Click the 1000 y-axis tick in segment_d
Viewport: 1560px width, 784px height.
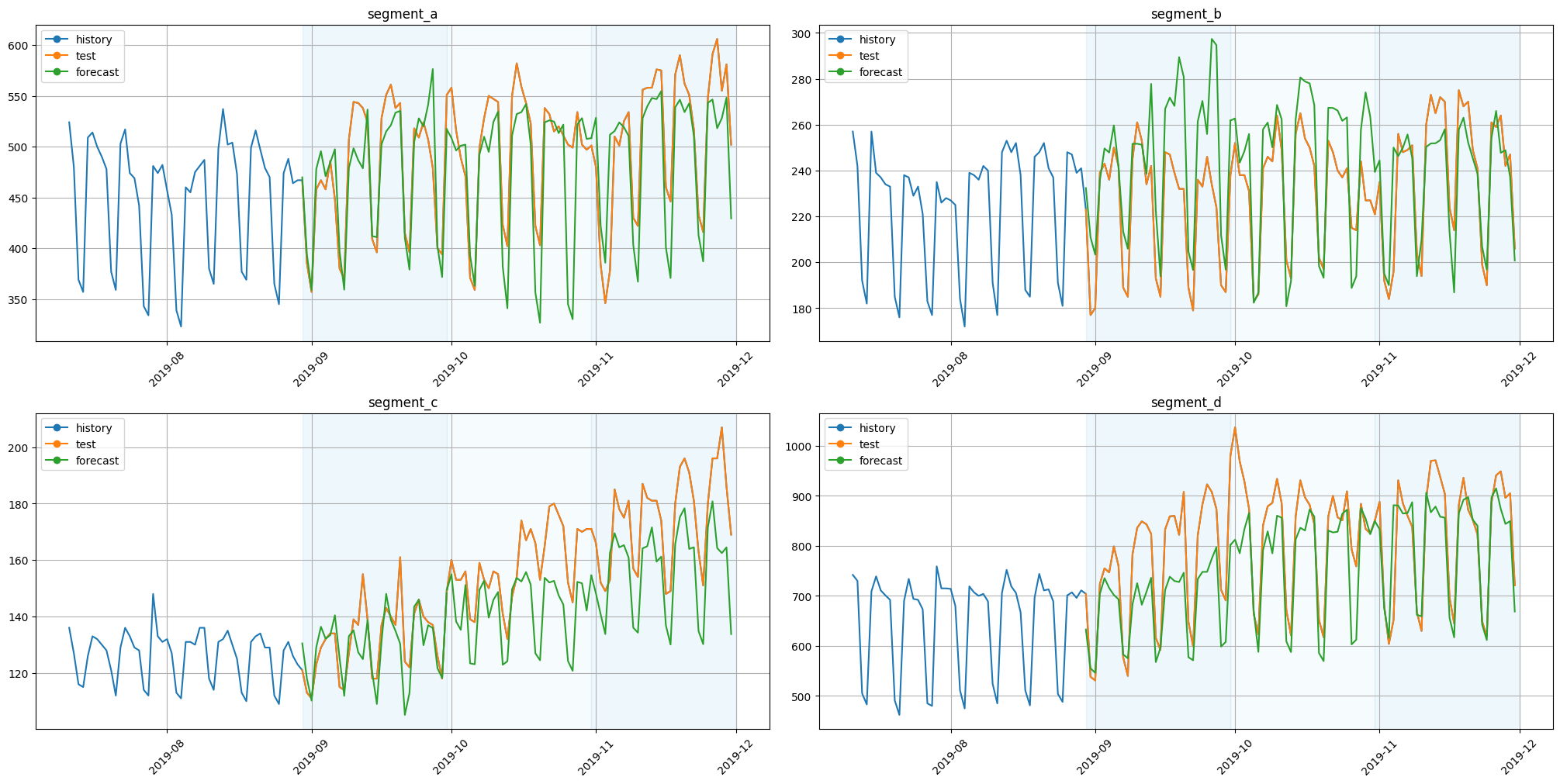point(798,447)
